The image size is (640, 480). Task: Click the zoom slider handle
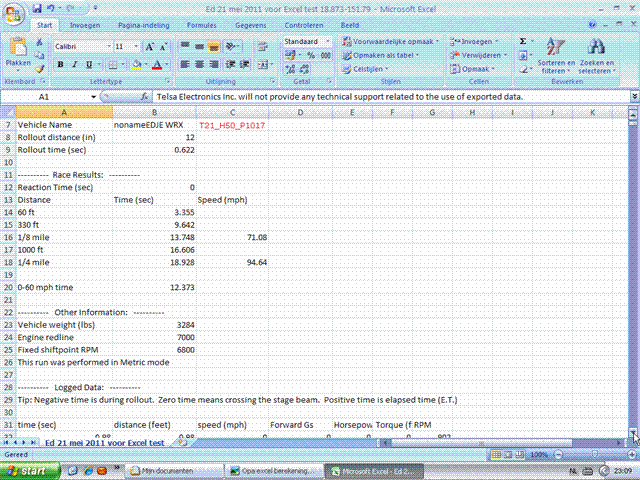point(594,454)
